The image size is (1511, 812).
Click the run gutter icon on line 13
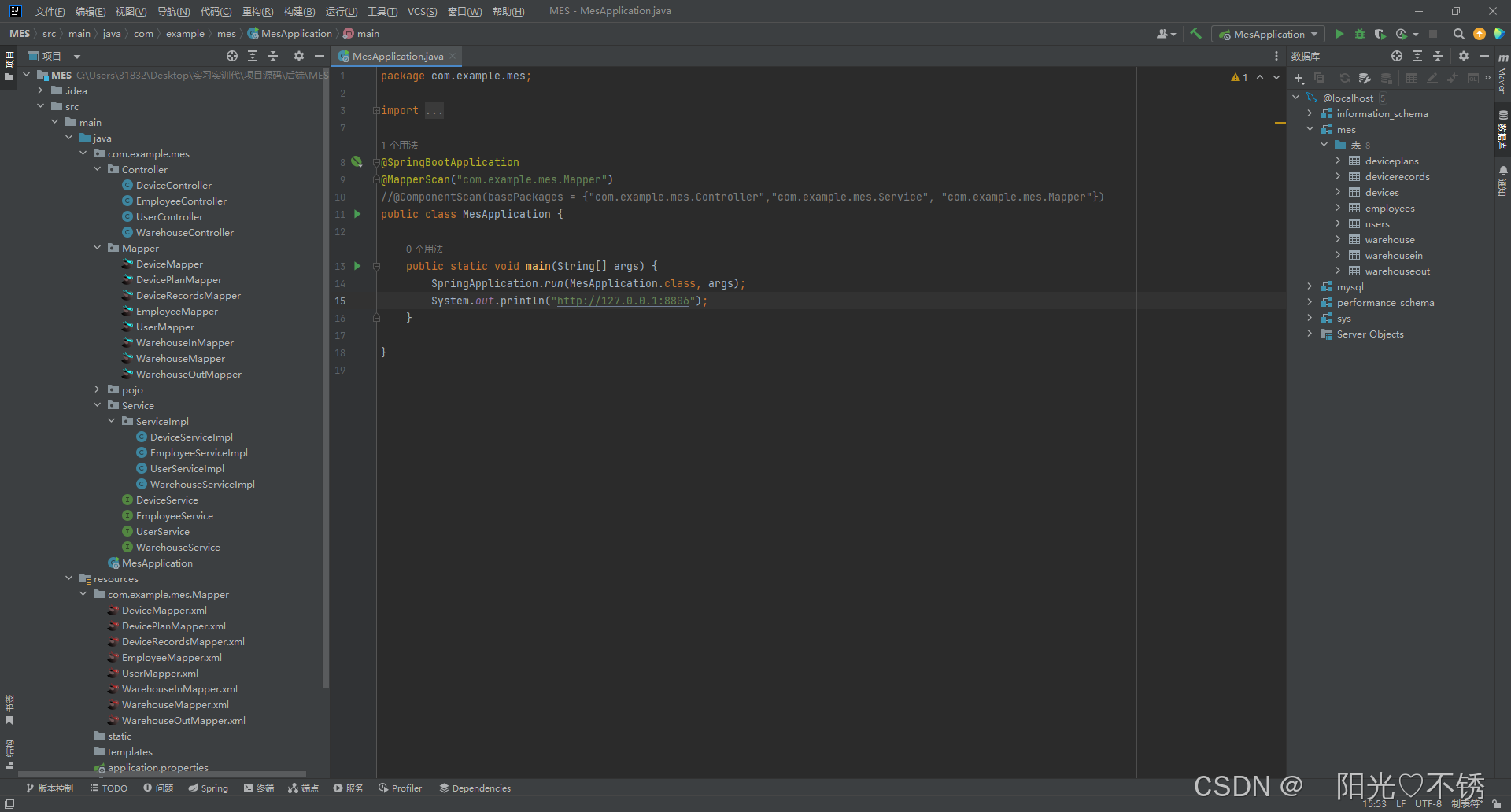point(357,266)
